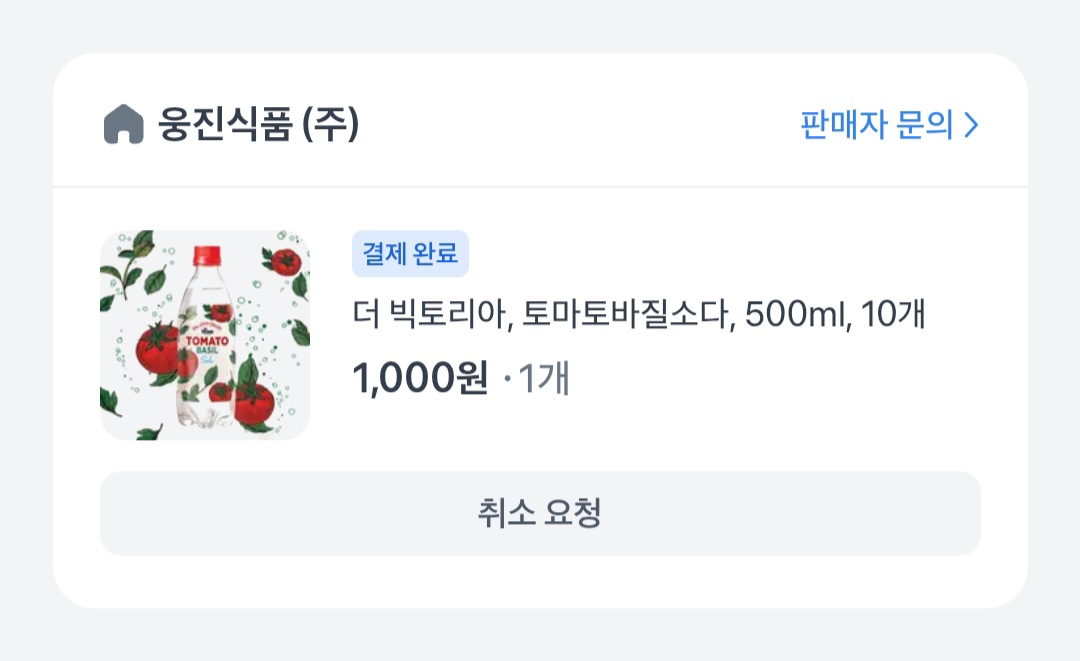
Task: Click the right arrow icon in seller header
Action: coord(971,125)
